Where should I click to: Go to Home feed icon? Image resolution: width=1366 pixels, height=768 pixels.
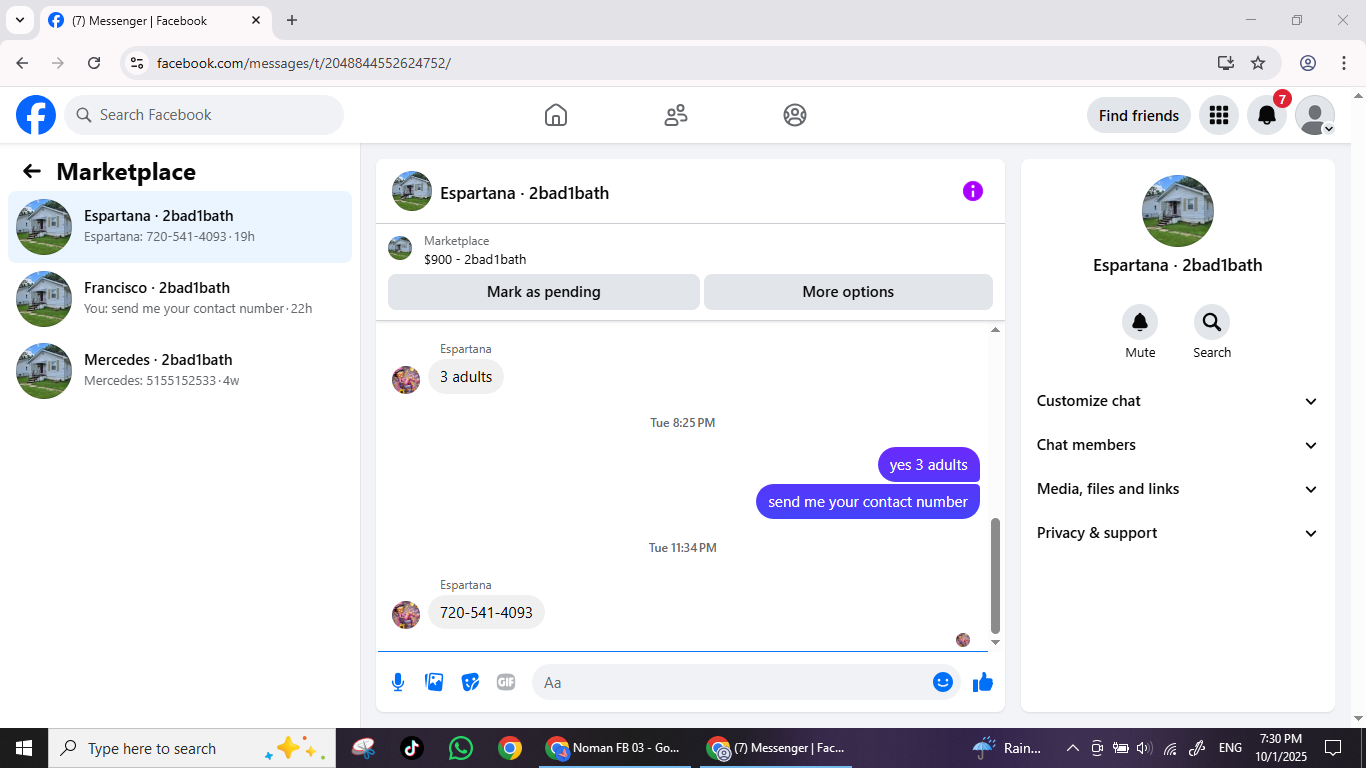pyautogui.click(x=556, y=115)
